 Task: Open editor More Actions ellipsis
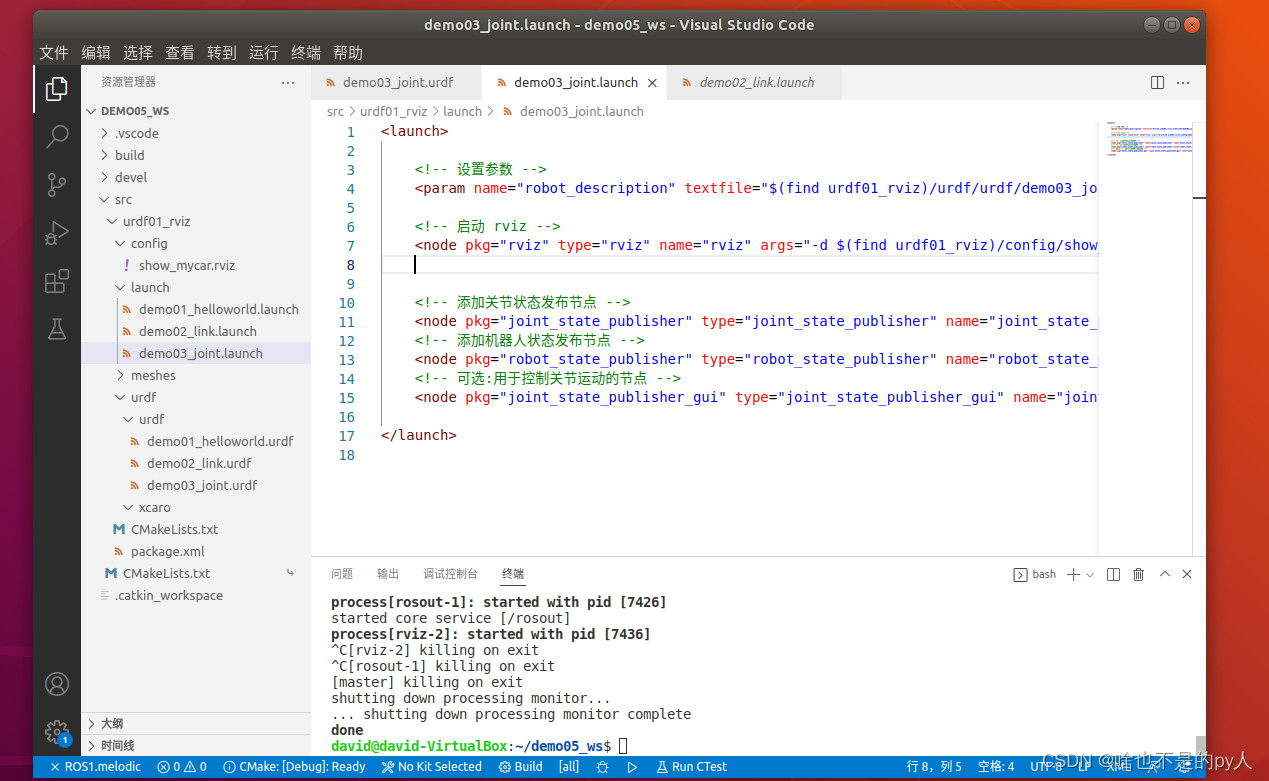click(1183, 83)
